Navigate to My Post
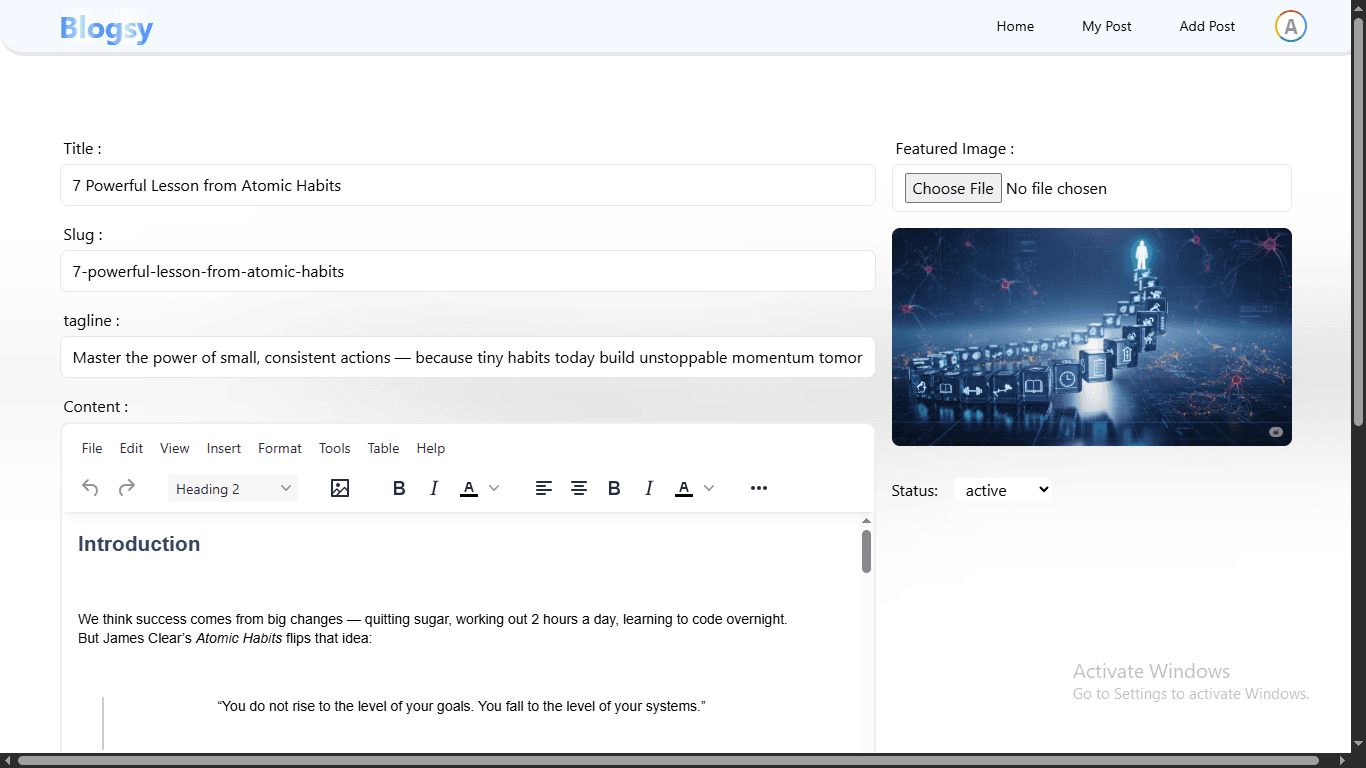The image size is (1366, 768). tap(1106, 26)
